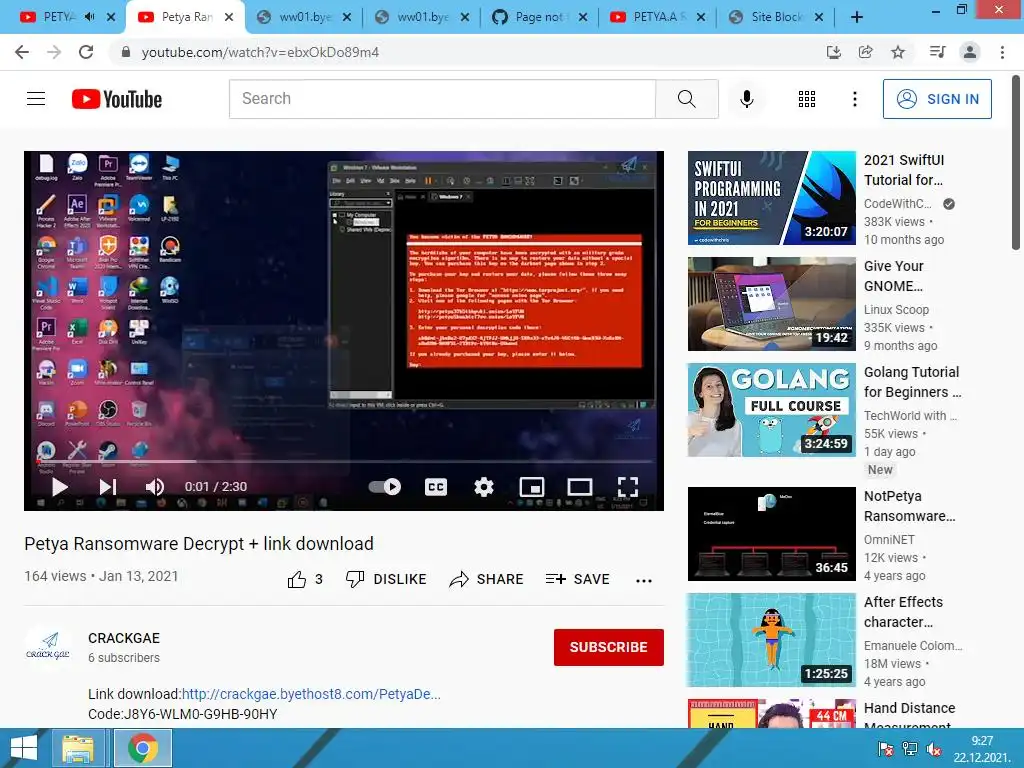Open player settings gear
The height and width of the screenshot is (768, 1024).
click(483, 487)
